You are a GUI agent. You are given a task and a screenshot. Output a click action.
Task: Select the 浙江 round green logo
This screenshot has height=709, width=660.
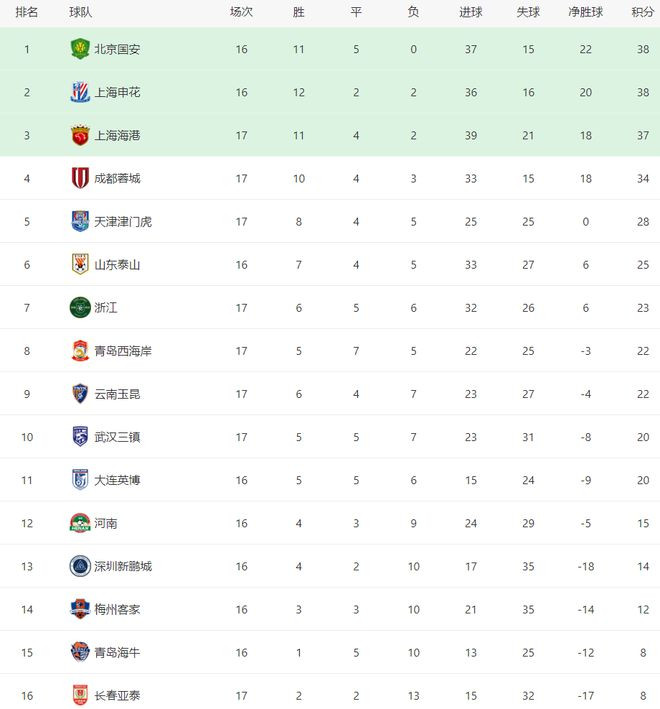(80, 307)
